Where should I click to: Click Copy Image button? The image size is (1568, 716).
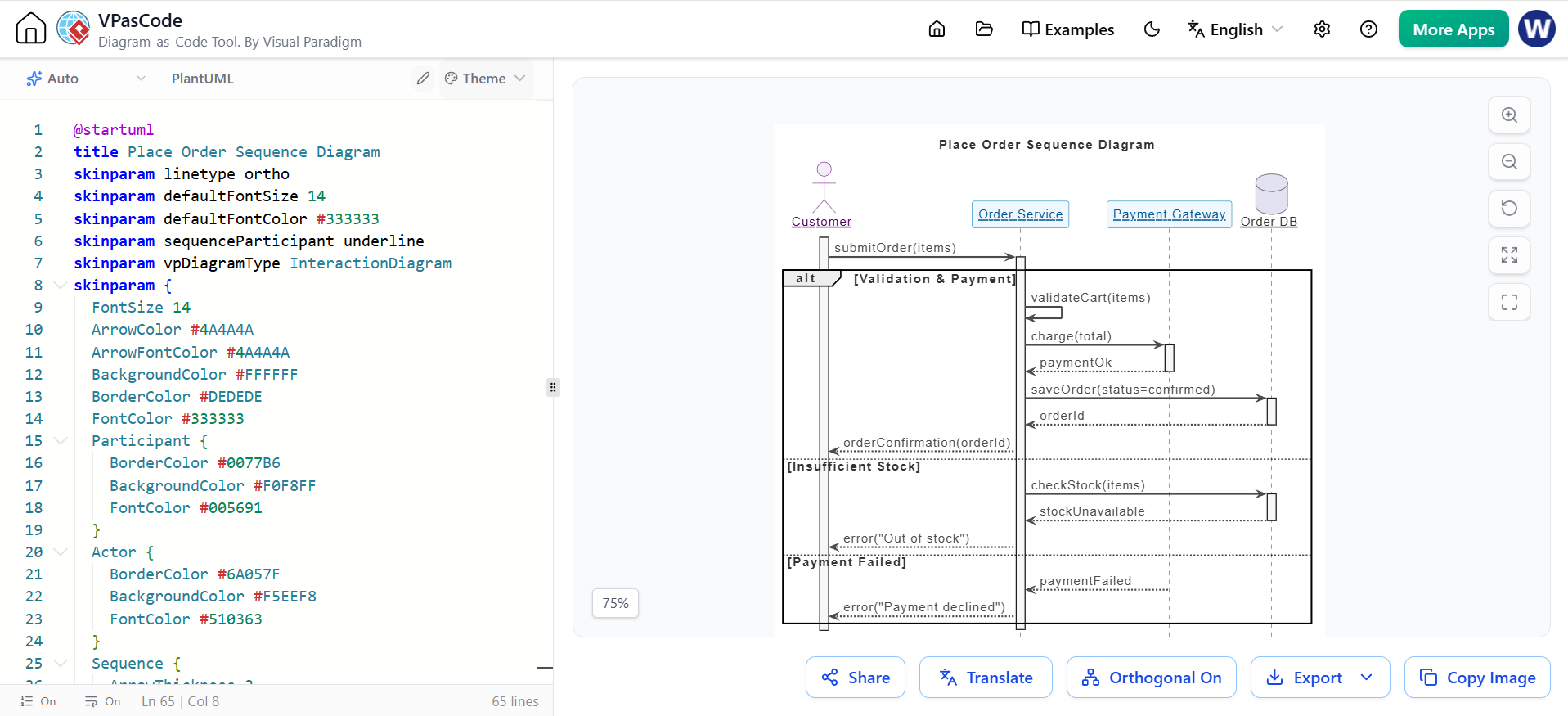point(1477,678)
